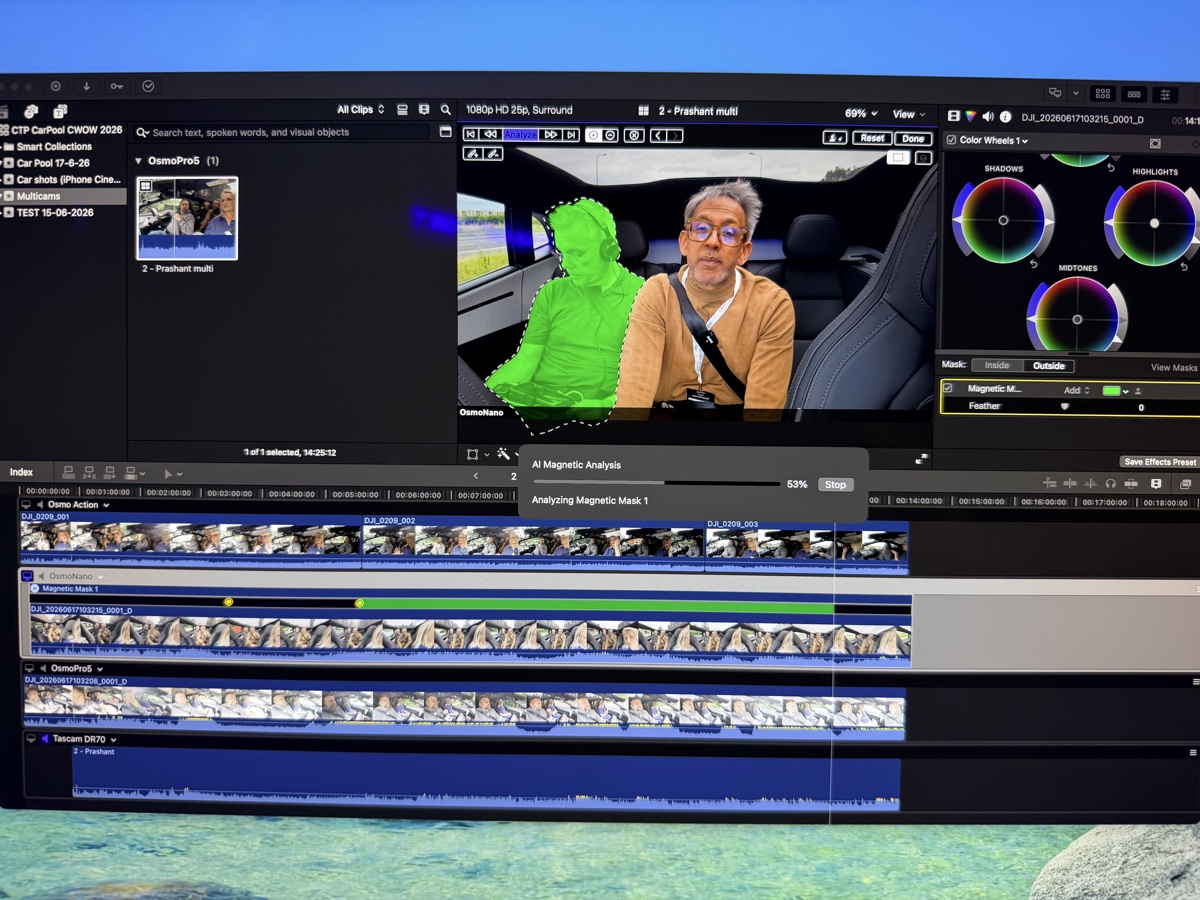Viewport: 1200px width, 900px height.
Task: Toggle the OsmoPro5 angle video monitor
Action: 30,668
